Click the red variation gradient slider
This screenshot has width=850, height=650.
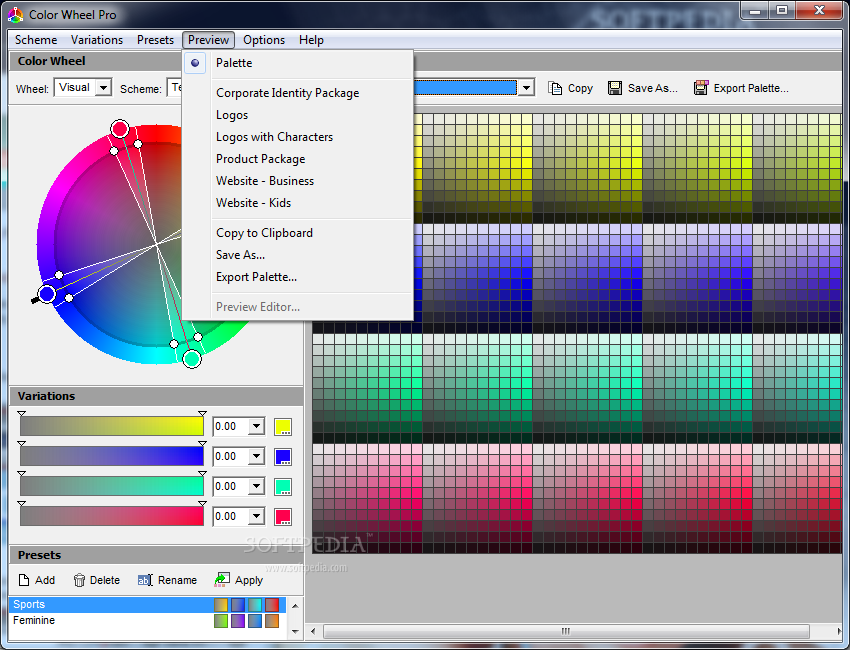coord(112,516)
